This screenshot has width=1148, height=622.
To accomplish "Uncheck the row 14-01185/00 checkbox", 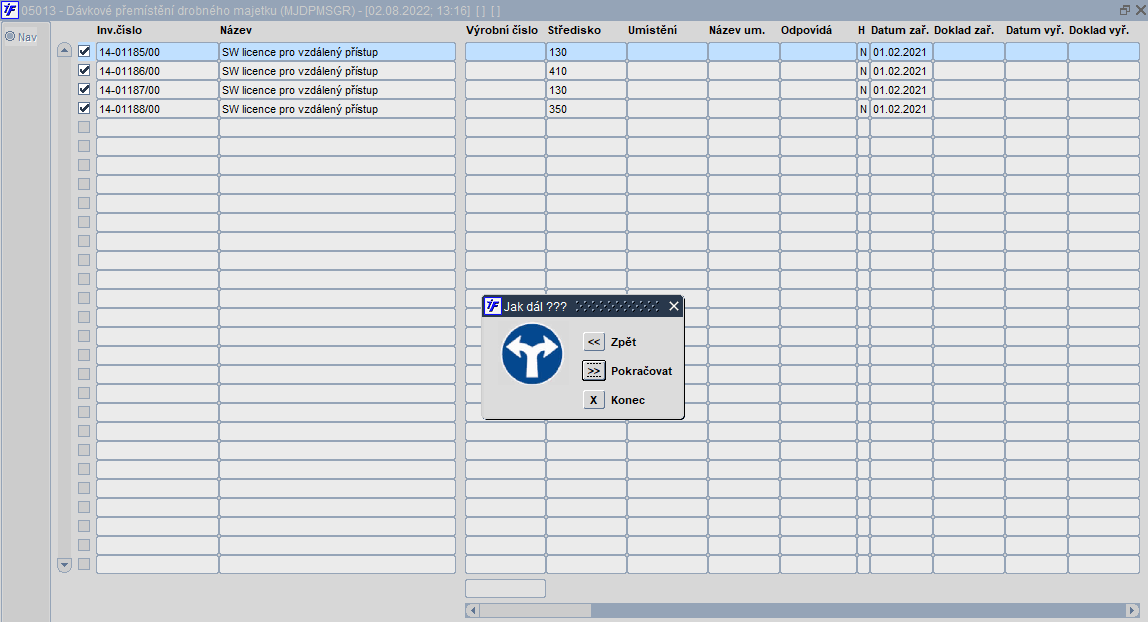I will (x=84, y=51).
